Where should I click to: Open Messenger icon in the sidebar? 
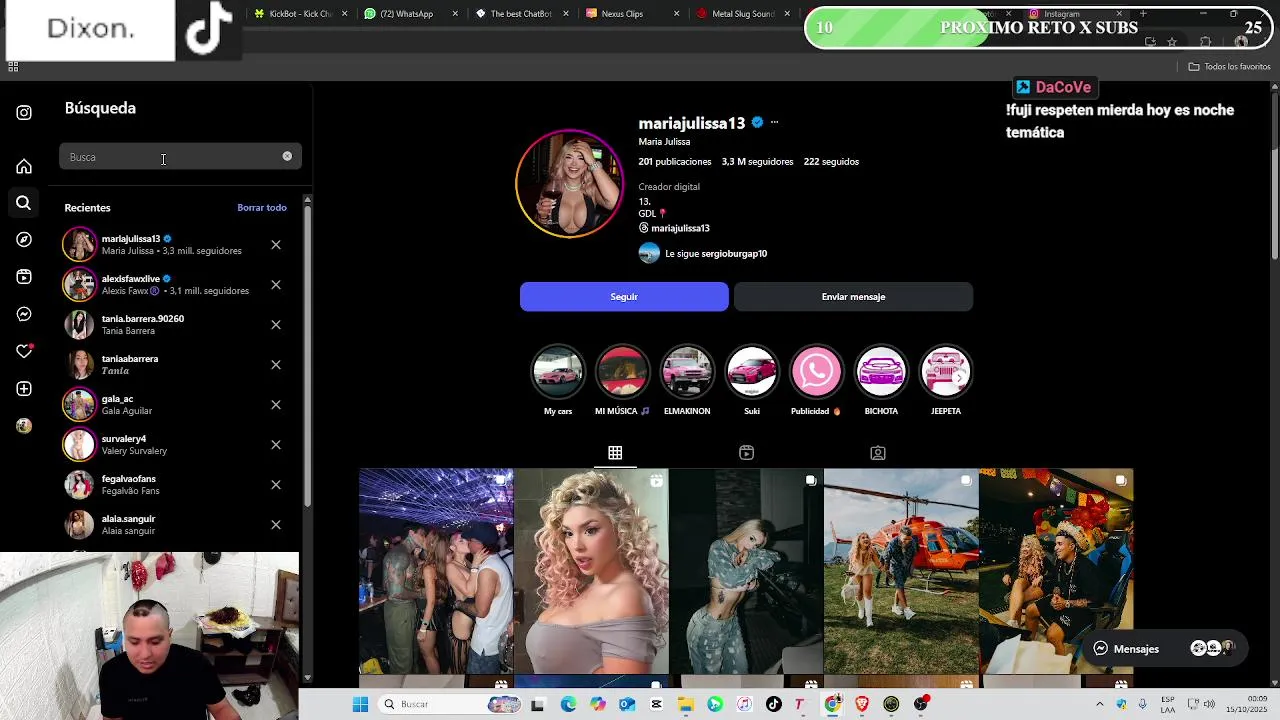tap(24, 314)
